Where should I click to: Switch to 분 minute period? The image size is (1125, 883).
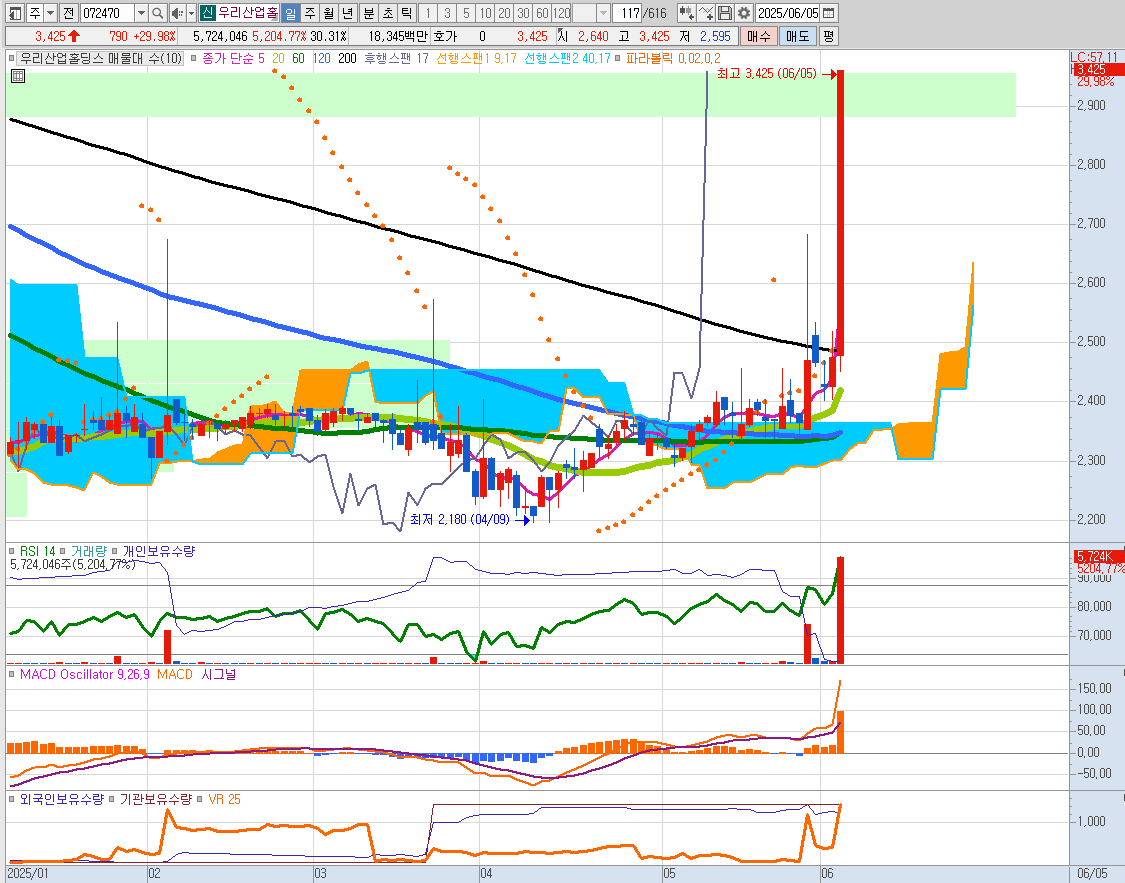[369, 13]
